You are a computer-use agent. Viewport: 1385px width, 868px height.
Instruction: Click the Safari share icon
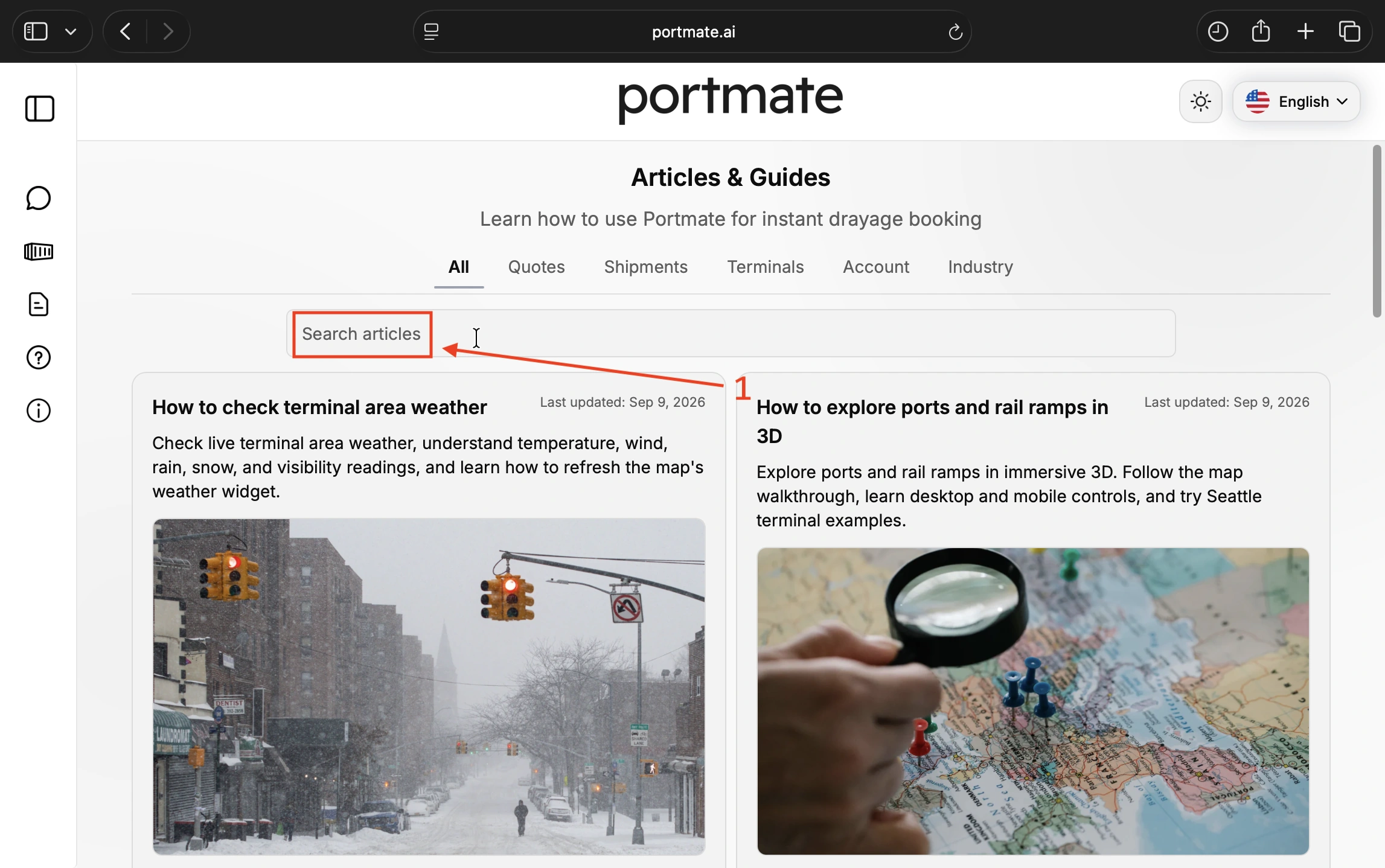(1261, 30)
